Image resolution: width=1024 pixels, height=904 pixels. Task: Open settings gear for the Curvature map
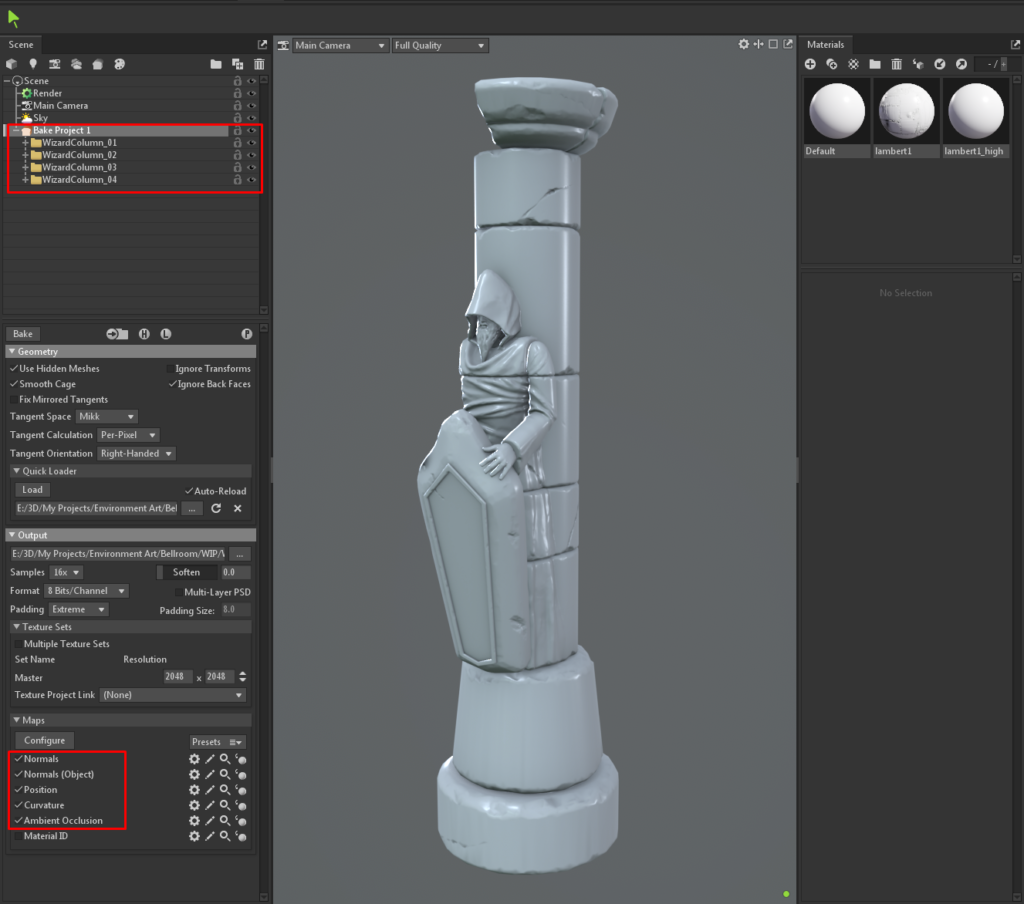pos(194,805)
